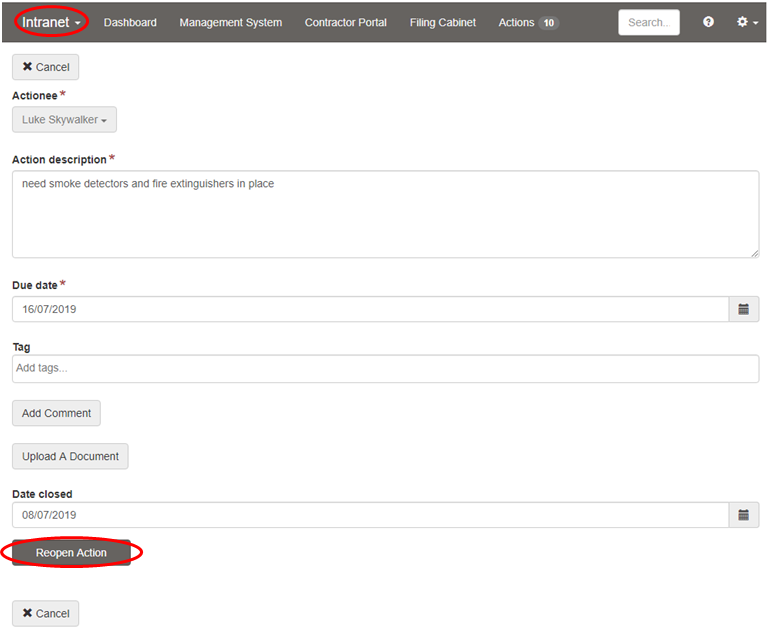Navigate to the Contractor Portal
The height and width of the screenshot is (632, 771).
click(x=345, y=23)
